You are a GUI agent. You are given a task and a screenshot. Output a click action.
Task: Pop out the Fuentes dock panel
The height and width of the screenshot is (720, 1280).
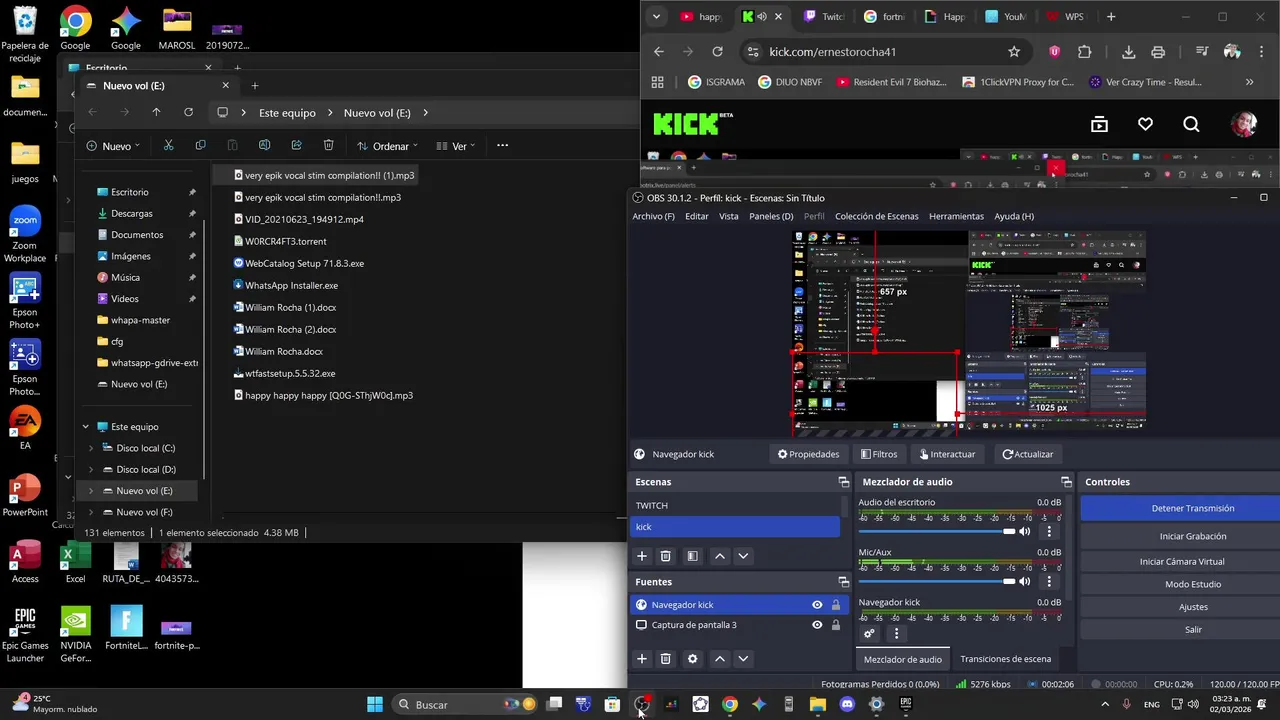tap(843, 582)
